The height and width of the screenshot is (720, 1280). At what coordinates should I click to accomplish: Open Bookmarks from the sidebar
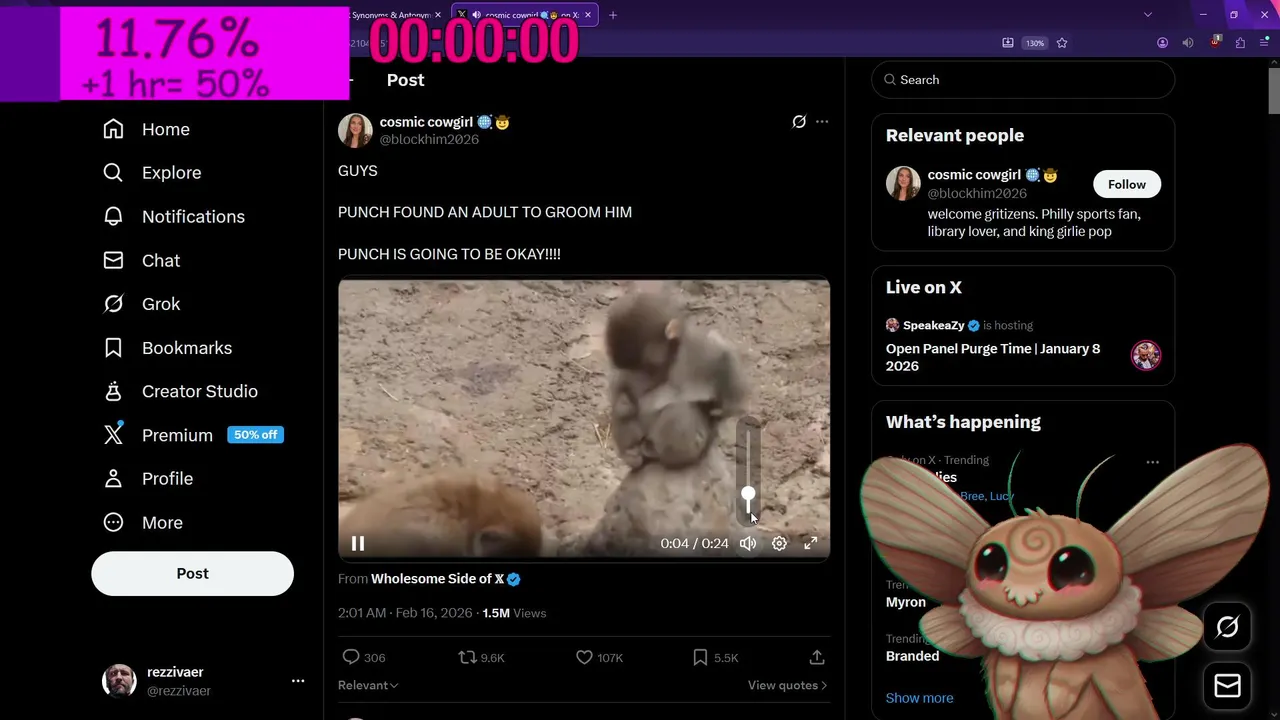click(x=167, y=348)
